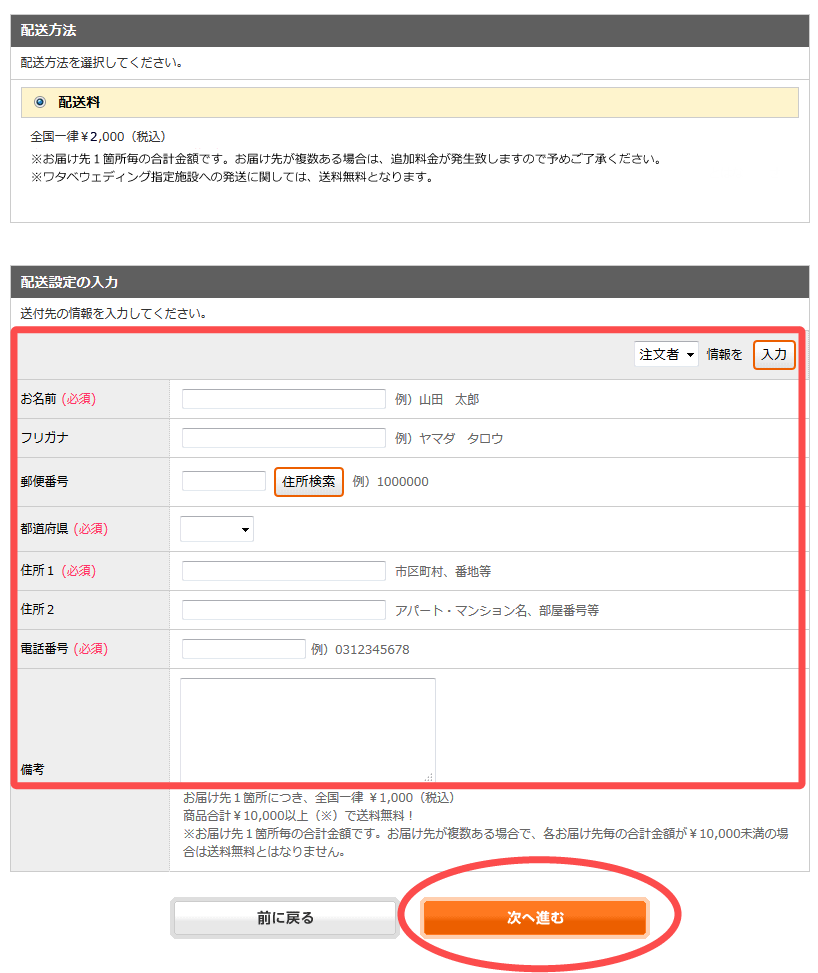This screenshot has width=818, height=973.
Task: Click the 電話番号 input field
Action: pos(243,649)
